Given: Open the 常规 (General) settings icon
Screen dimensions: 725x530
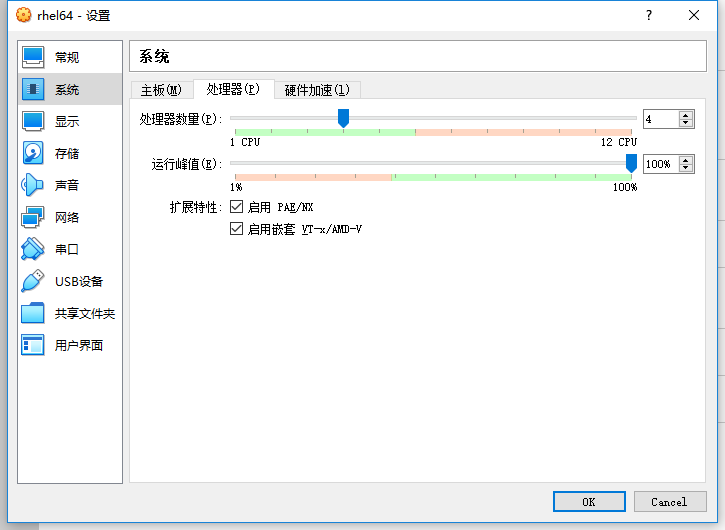Looking at the screenshot, I should 34,57.
